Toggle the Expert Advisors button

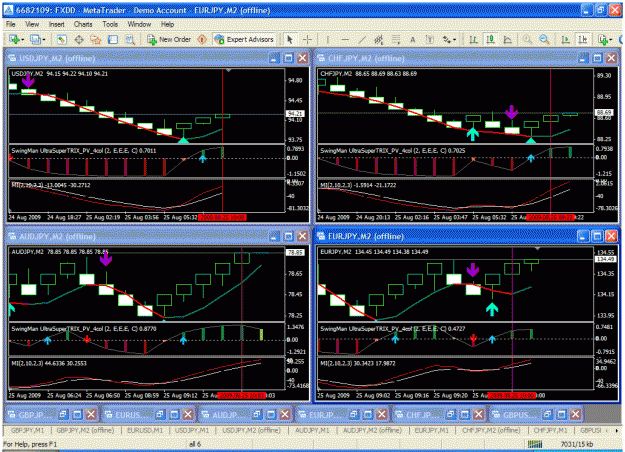tap(244, 39)
